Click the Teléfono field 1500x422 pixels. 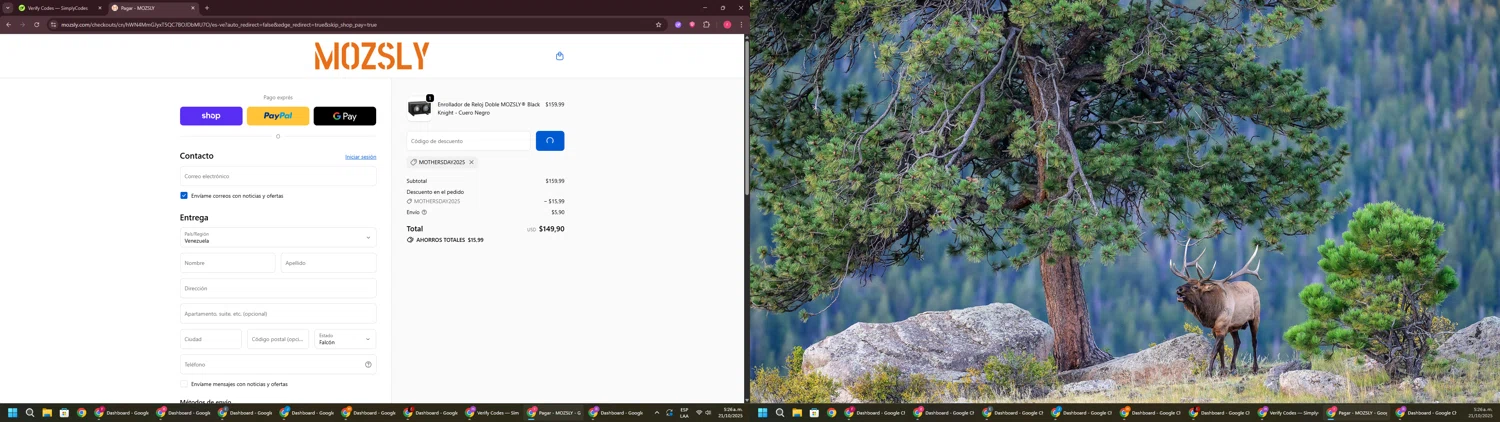click(278, 365)
